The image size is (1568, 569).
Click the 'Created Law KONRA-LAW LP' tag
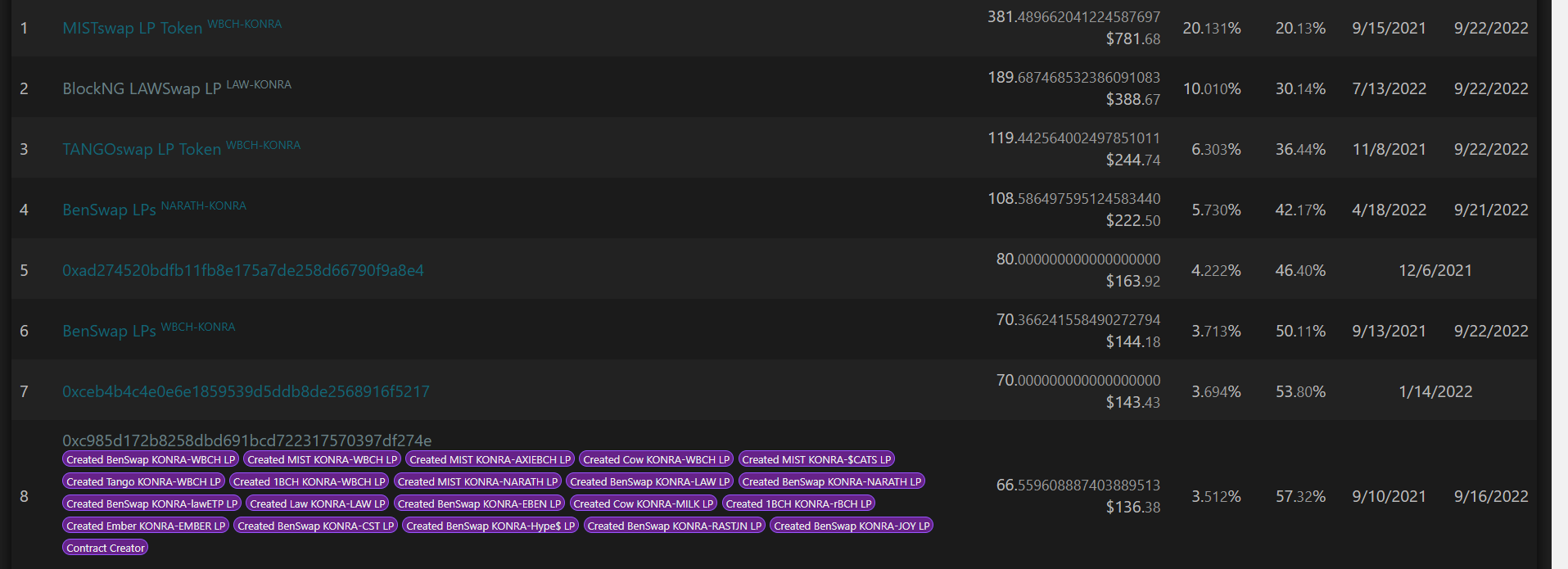(317, 504)
